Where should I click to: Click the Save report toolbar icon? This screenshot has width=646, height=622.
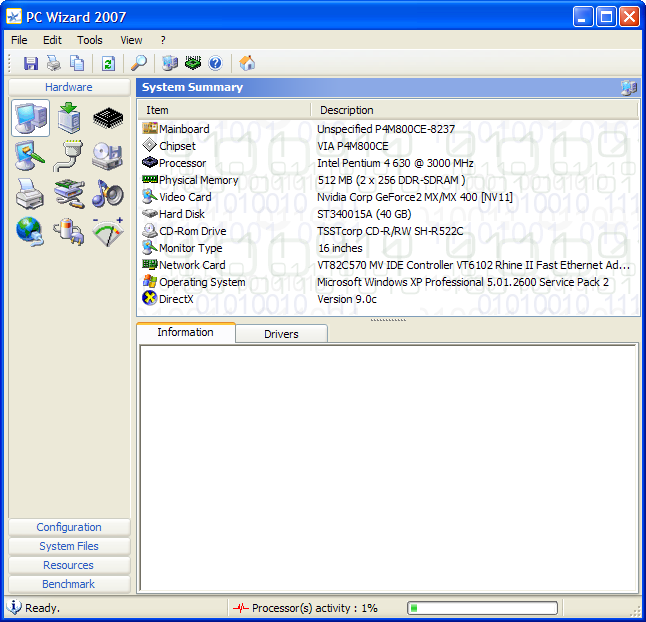pos(31,63)
